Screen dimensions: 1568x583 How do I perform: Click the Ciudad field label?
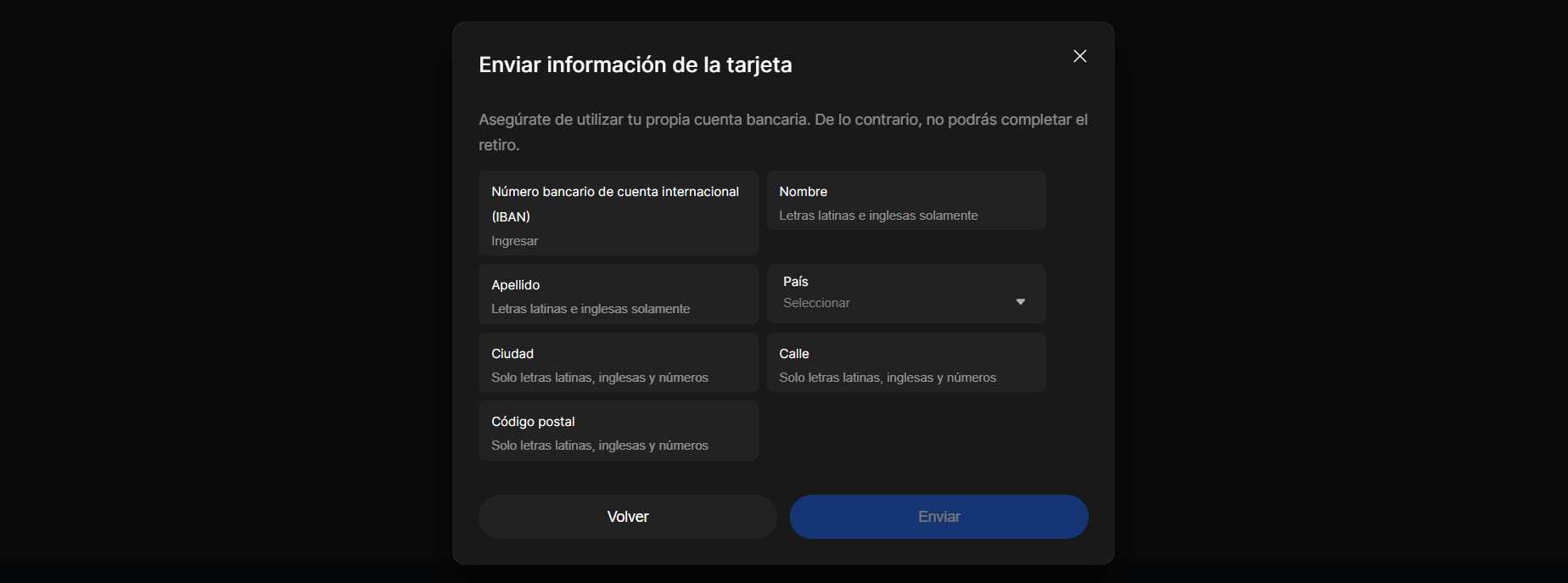click(x=512, y=354)
